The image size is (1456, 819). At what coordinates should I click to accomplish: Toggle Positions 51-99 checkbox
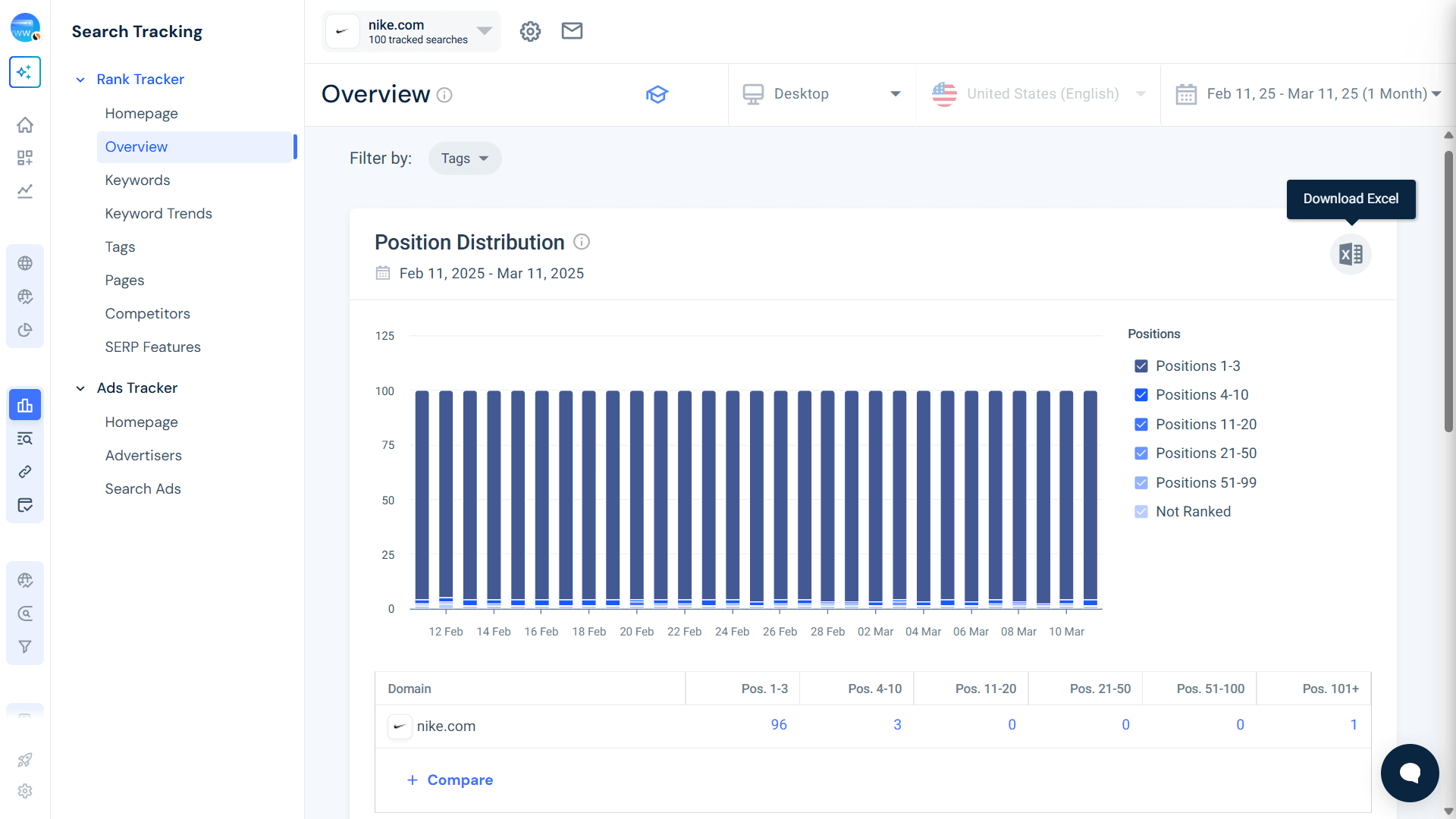1141,483
